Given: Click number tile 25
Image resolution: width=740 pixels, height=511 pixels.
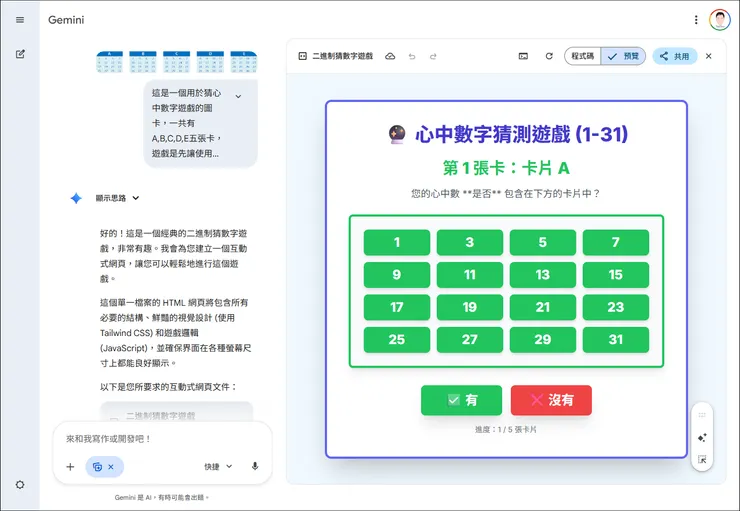Looking at the screenshot, I should point(397,340).
